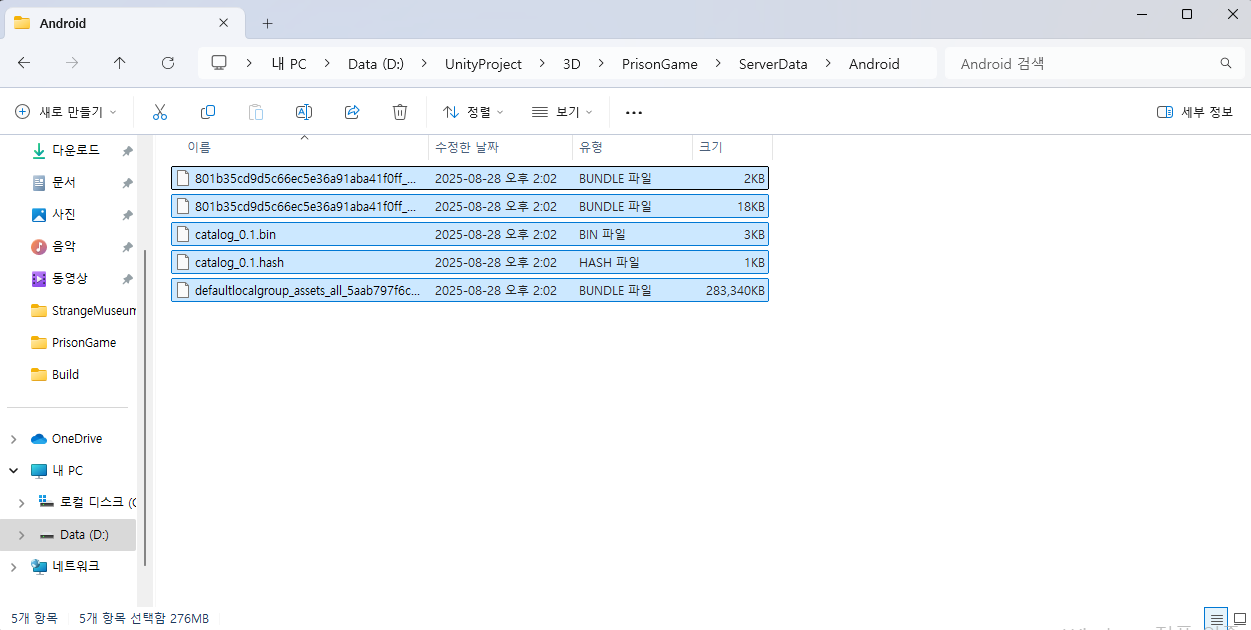Click ServerData in address breadcrumb

(773, 63)
